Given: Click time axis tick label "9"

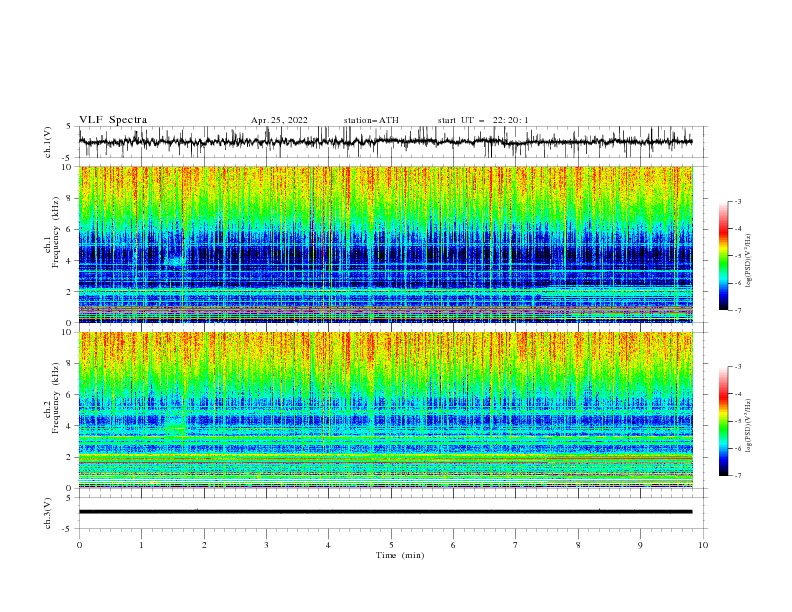Looking at the screenshot, I should [640, 545].
